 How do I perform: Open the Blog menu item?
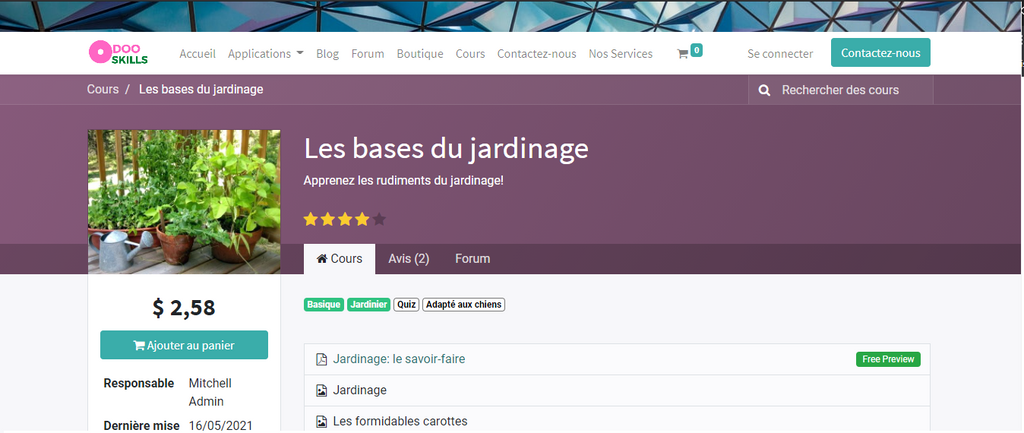327,54
